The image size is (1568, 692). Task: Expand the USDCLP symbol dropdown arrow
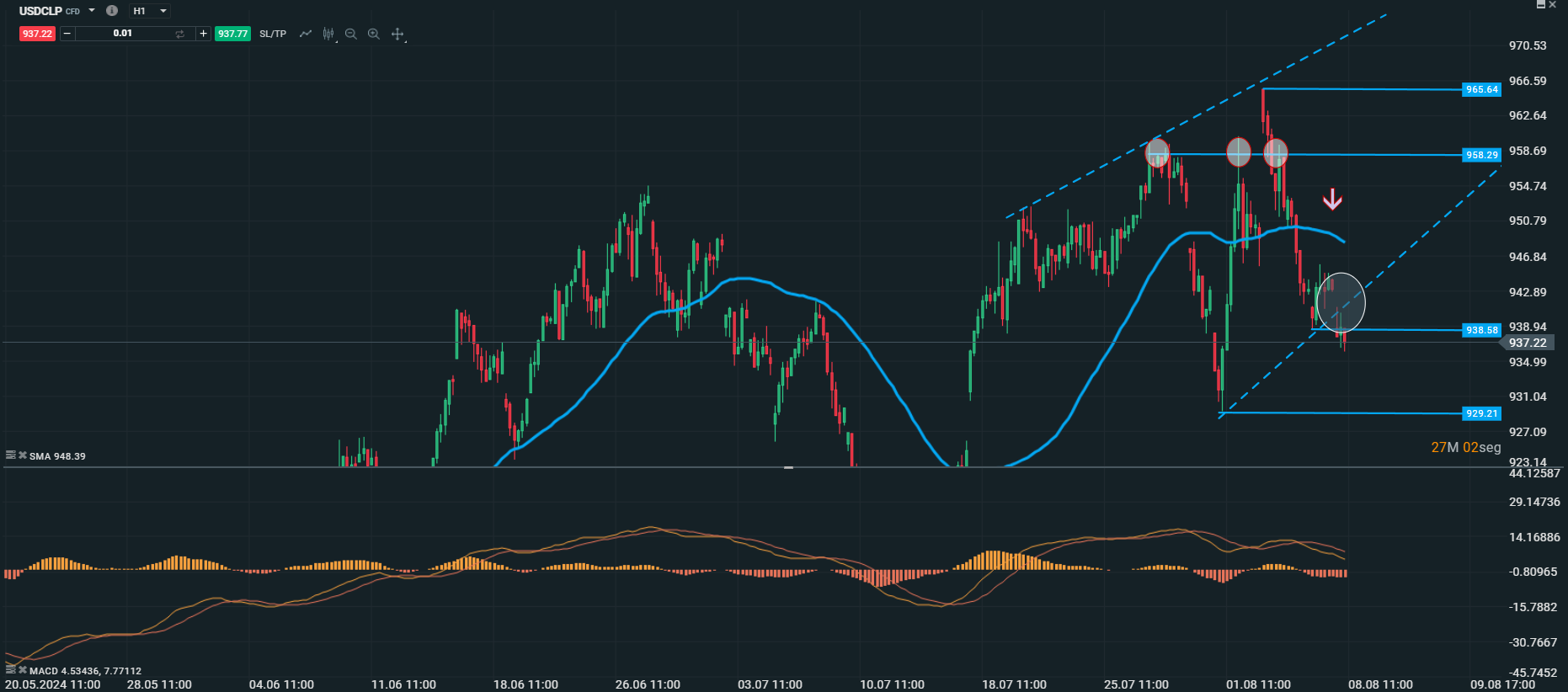[92, 11]
